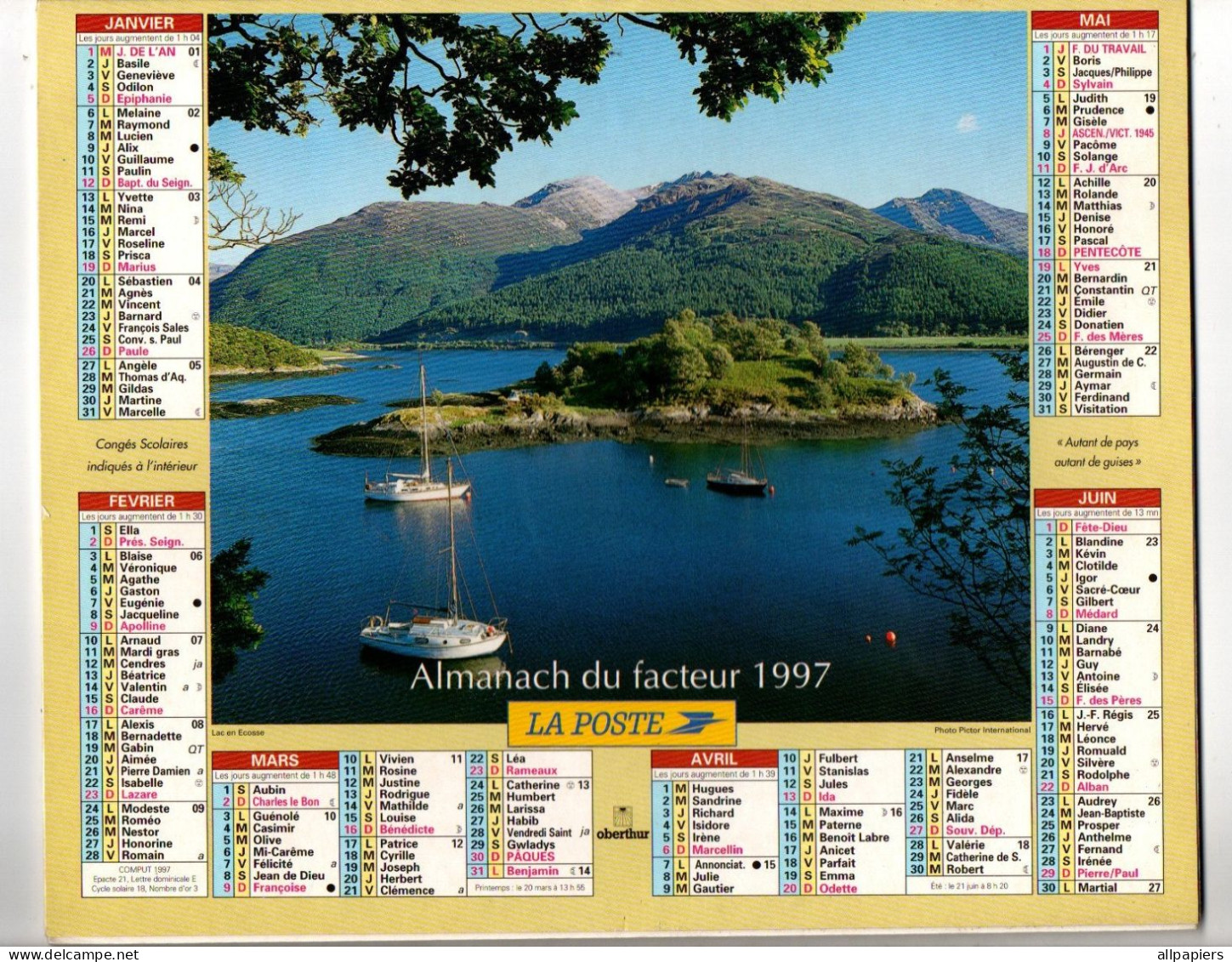Click 'J. DE L'AN' on 1 January
The height and width of the screenshot is (962, 1232).
146,51
